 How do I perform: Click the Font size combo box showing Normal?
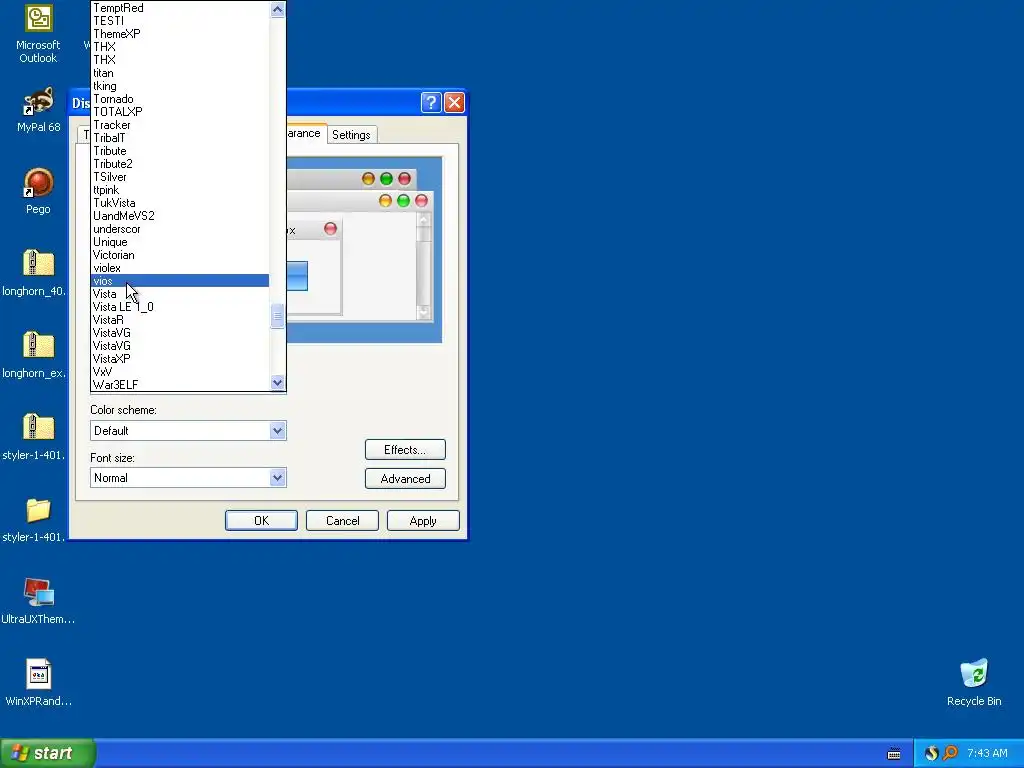[188, 477]
